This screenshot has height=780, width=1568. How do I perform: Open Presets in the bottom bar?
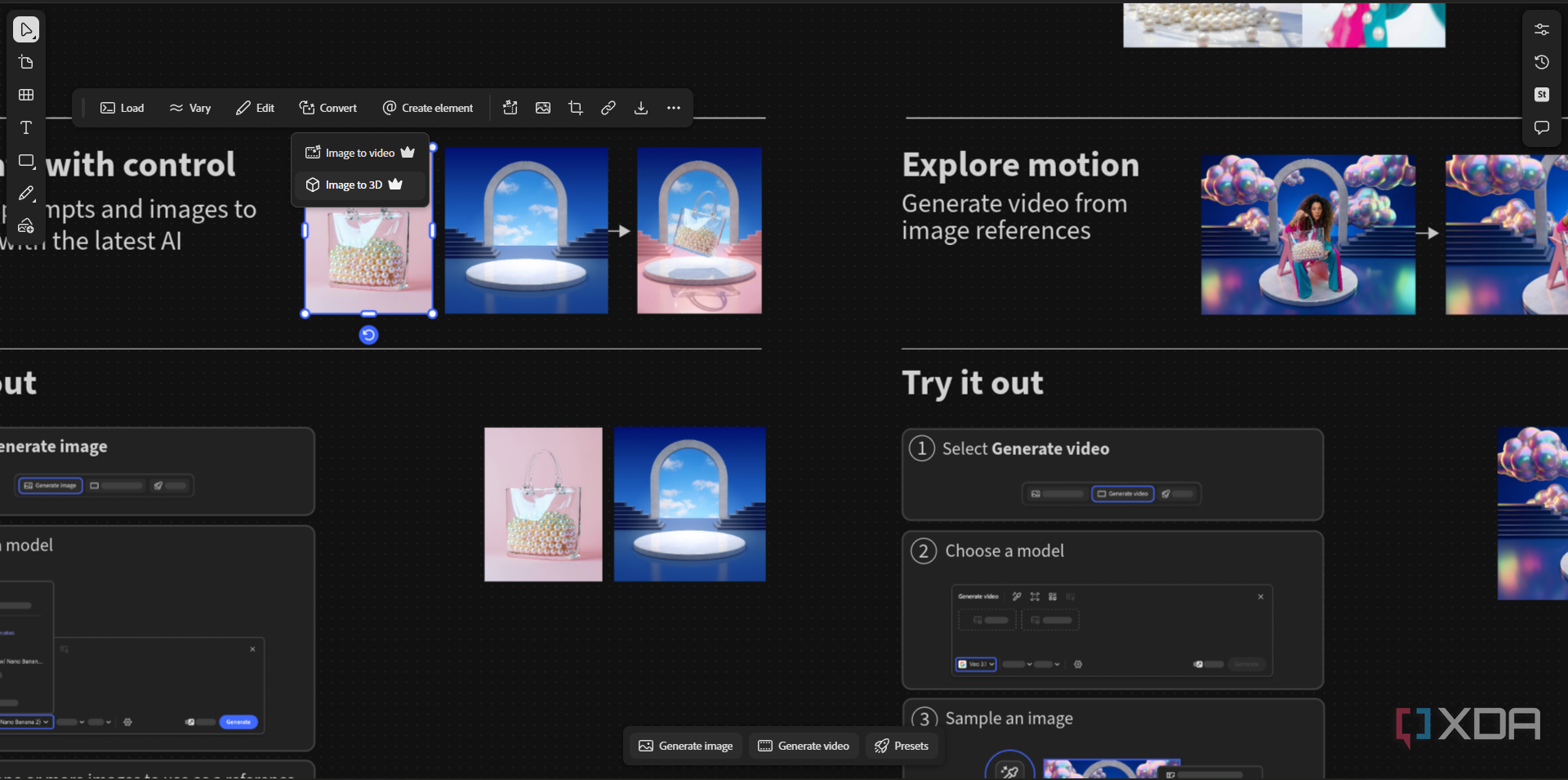click(x=902, y=746)
